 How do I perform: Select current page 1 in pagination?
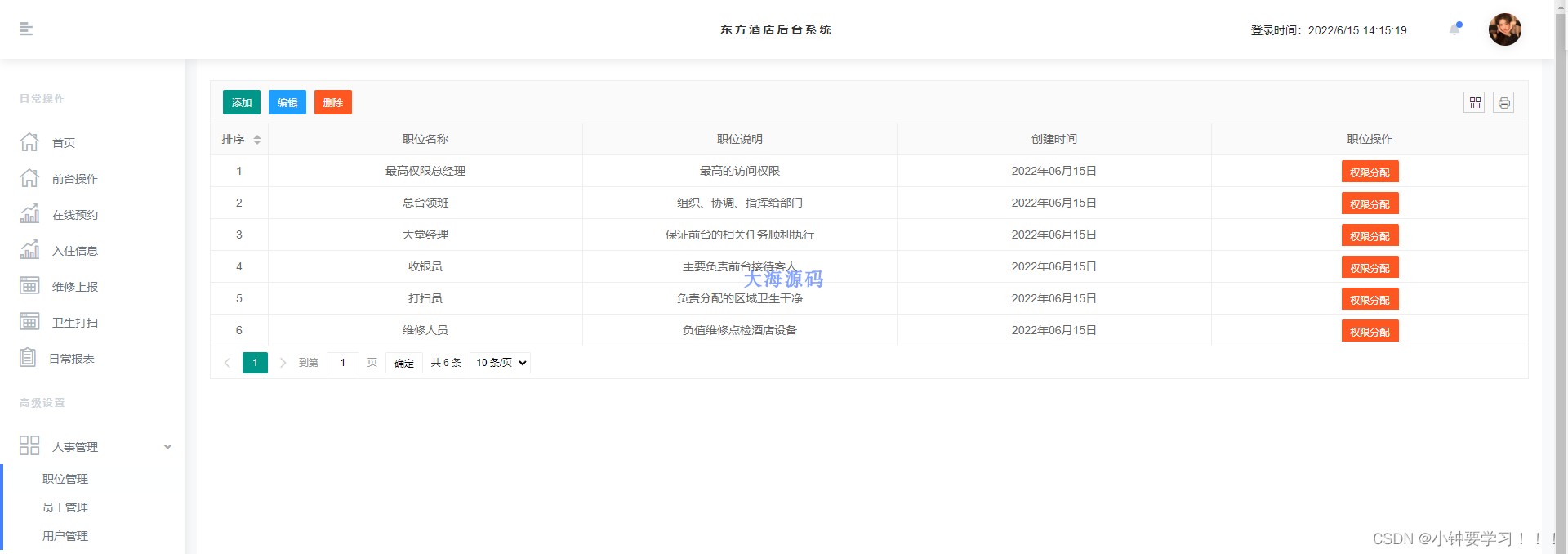[x=255, y=363]
